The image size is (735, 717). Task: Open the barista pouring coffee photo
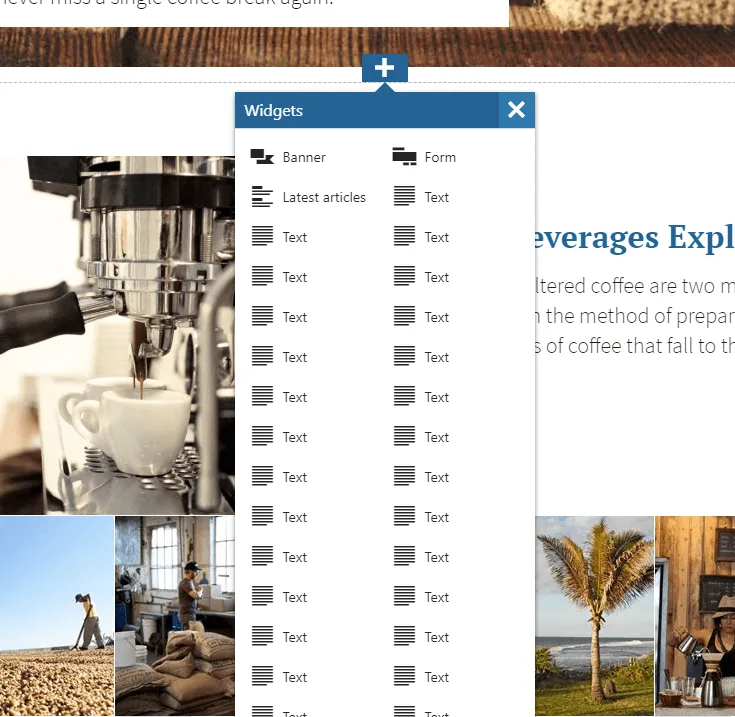click(x=695, y=616)
